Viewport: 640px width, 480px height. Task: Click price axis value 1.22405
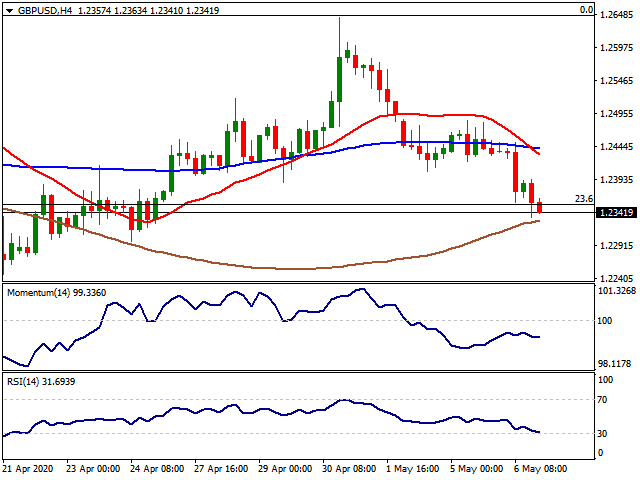(616, 278)
